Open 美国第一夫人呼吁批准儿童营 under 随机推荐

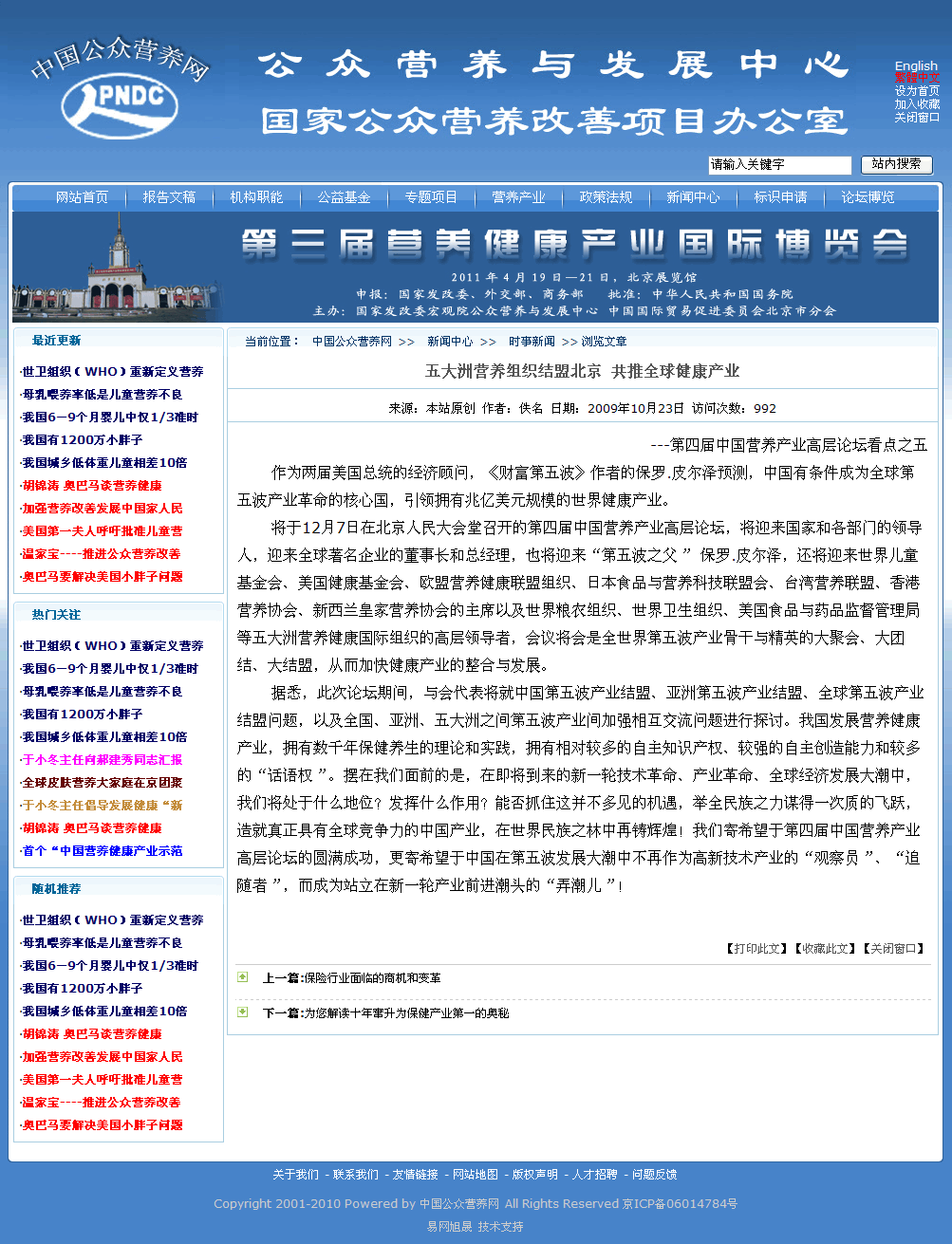coord(103,1080)
